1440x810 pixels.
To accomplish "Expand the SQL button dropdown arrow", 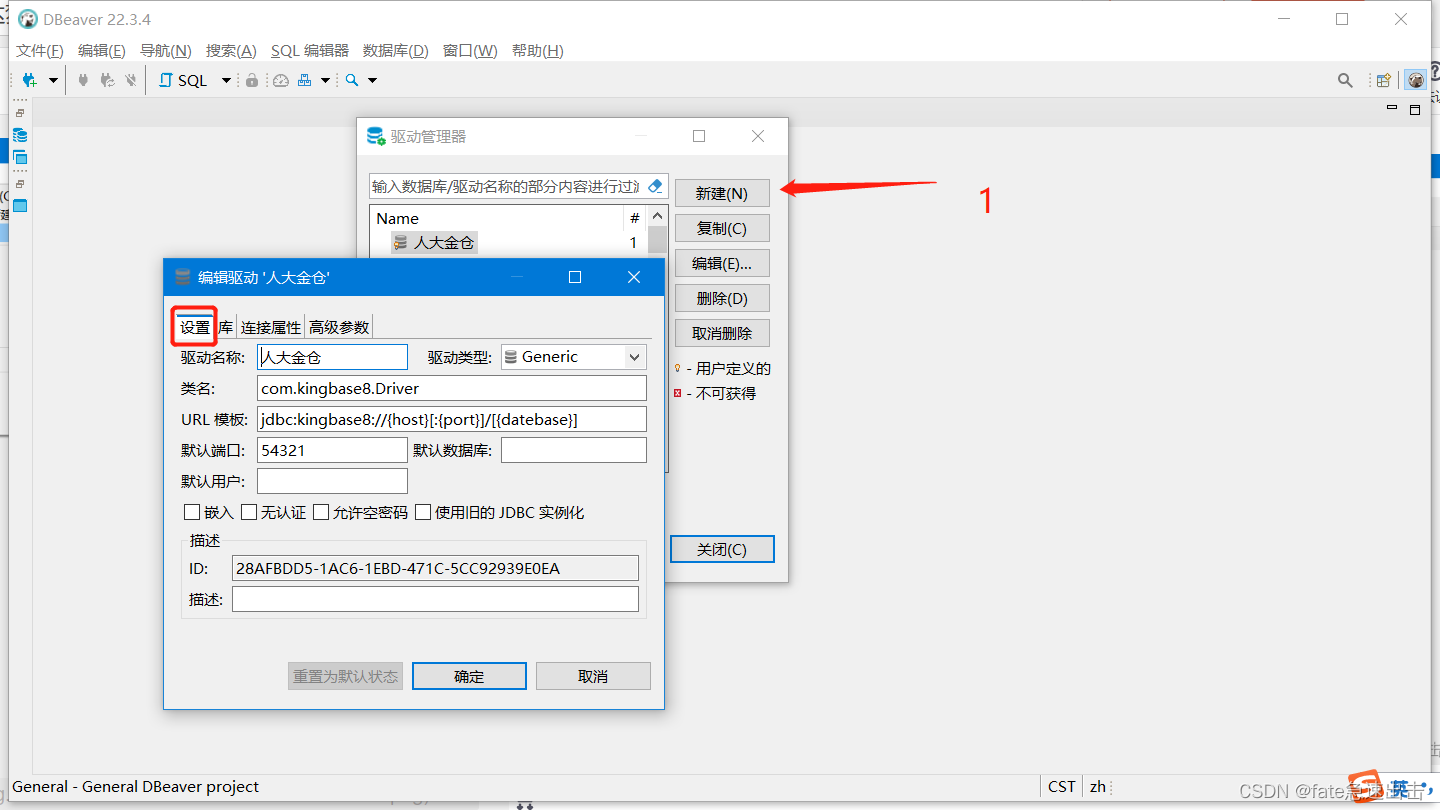I will pyautogui.click(x=226, y=80).
